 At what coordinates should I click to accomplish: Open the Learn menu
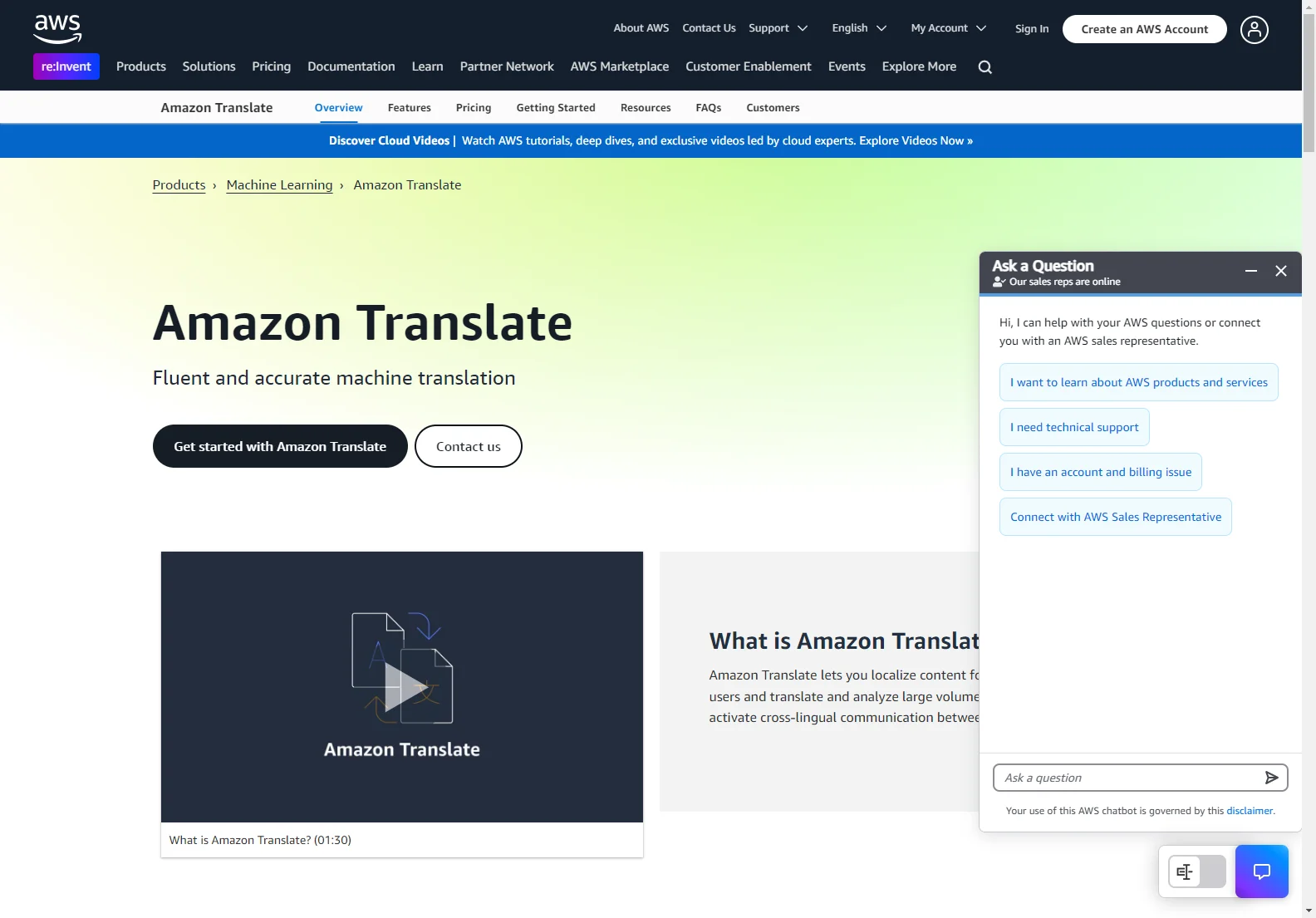(x=428, y=66)
